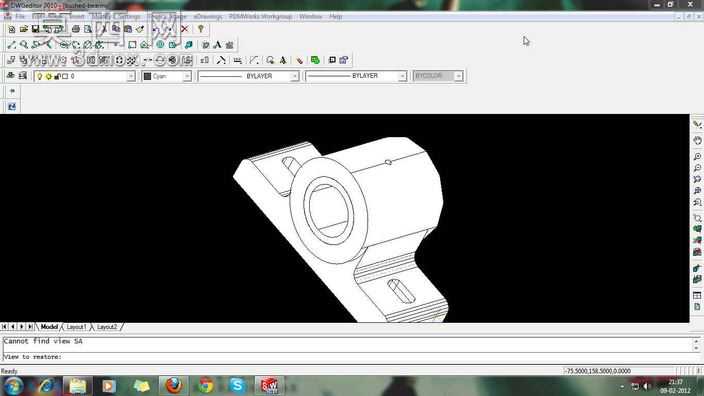This screenshot has height=396, width=704.
Task: Open the PDMWorks Workgroup menu
Action: 260,17
